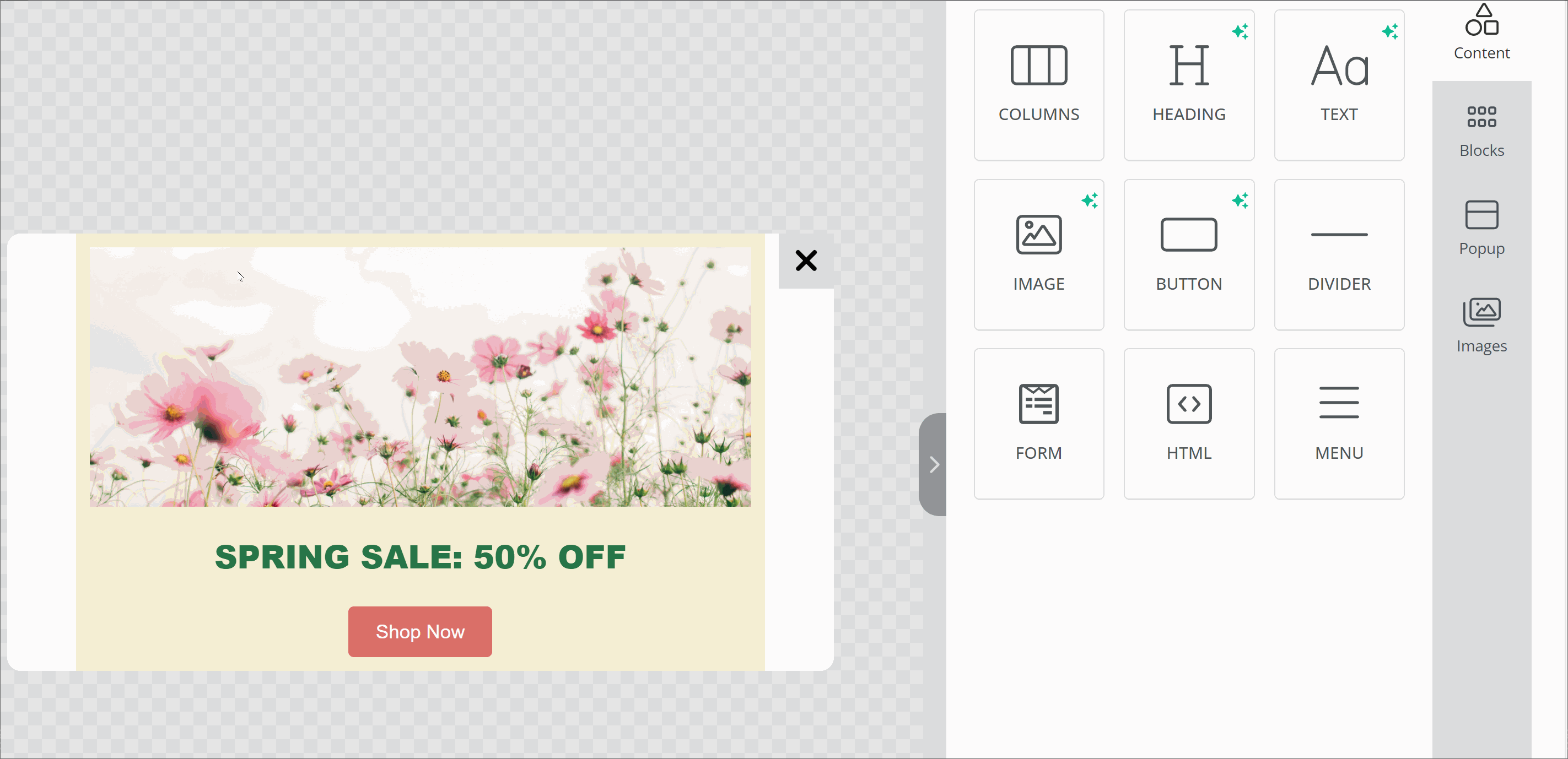This screenshot has height=759, width=1568.
Task: Click the popup close X button
Action: (806, 261)
